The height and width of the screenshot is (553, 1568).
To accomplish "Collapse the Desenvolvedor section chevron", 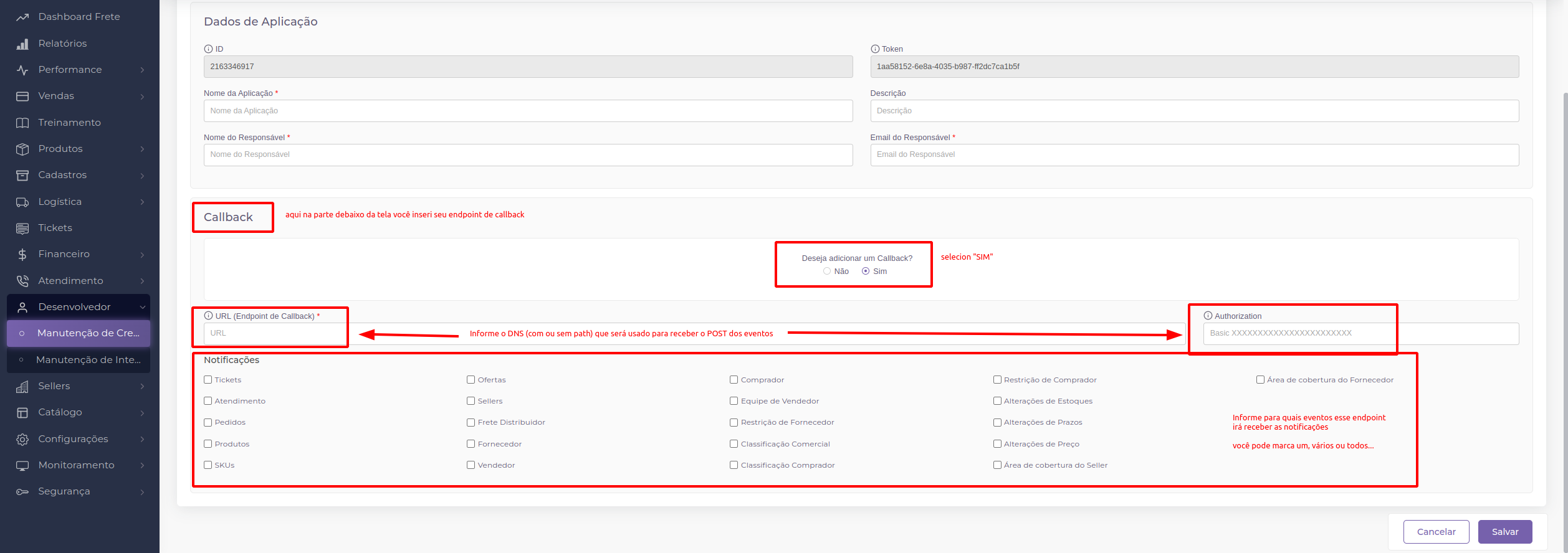I will [x=142, y=307].
